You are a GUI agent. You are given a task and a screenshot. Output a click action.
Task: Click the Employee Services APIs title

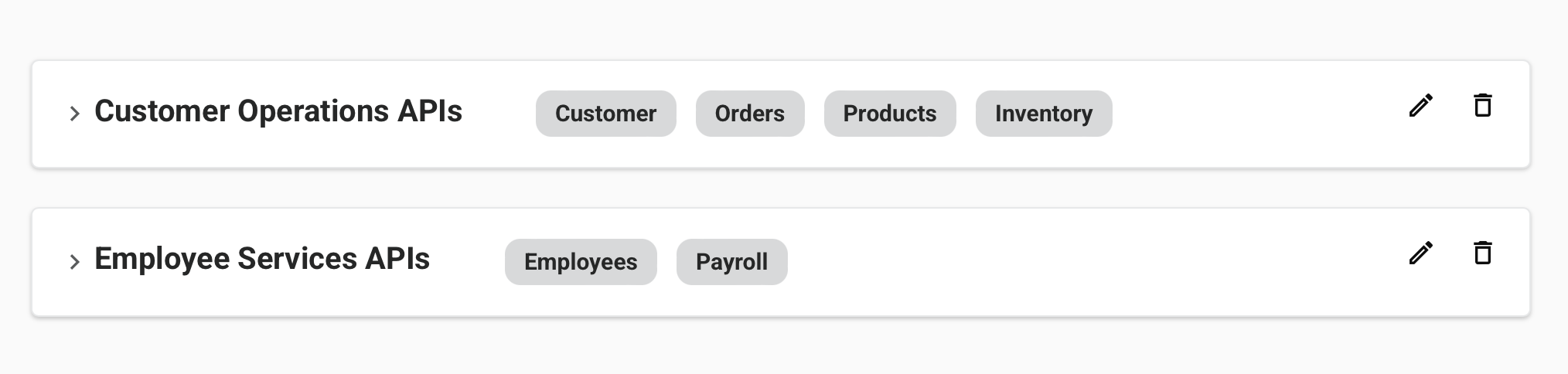tap(261, 259)
